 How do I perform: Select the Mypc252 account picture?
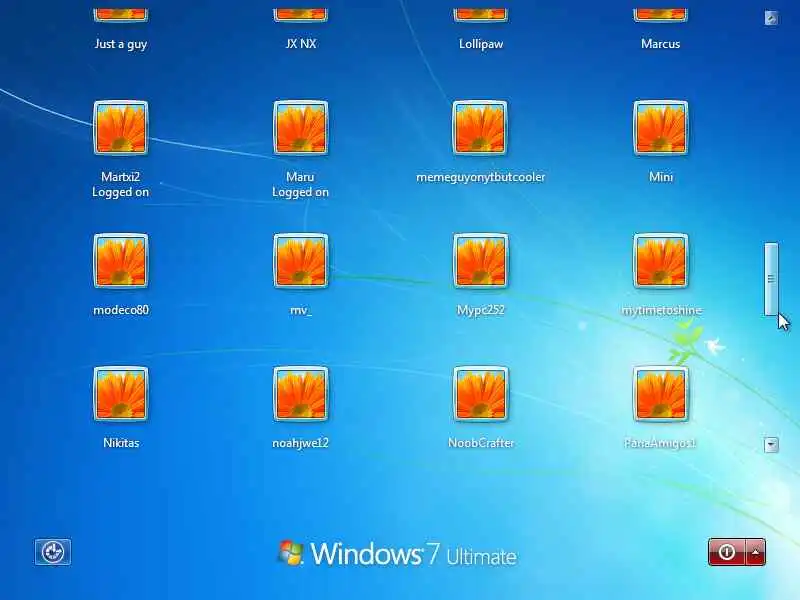click(480, 261)
